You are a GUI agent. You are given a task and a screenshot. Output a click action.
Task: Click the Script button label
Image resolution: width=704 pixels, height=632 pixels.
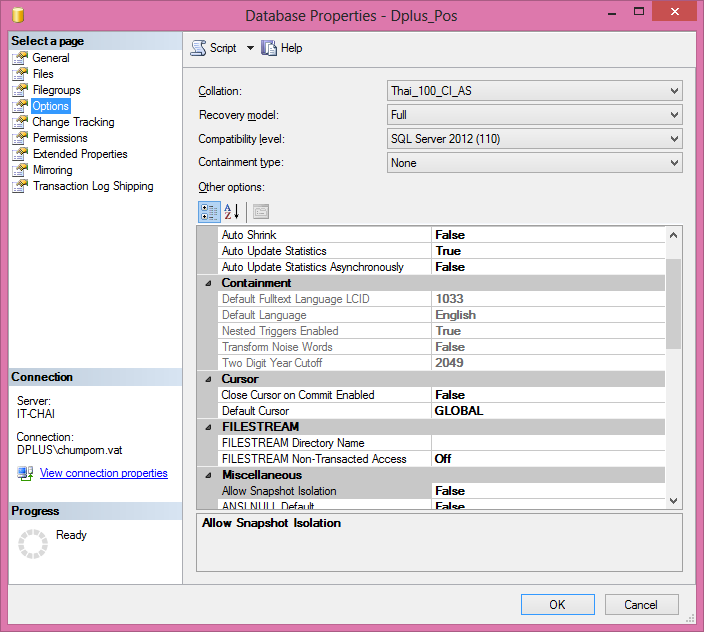click(223, 48)
